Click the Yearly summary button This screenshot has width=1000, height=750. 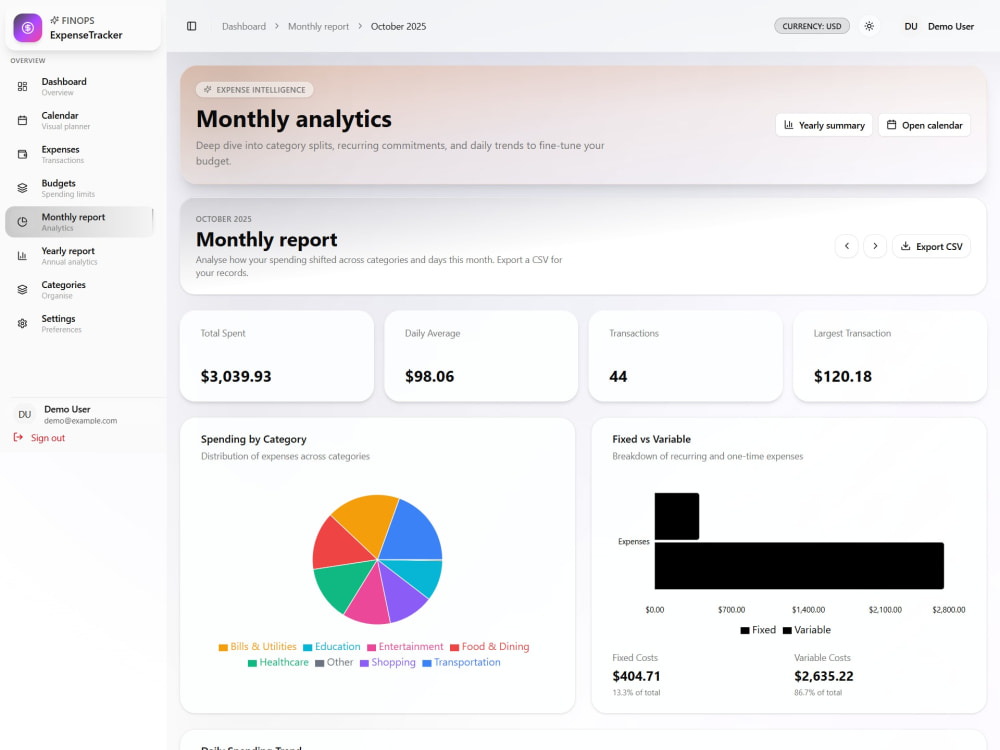[x=823, y=125]
